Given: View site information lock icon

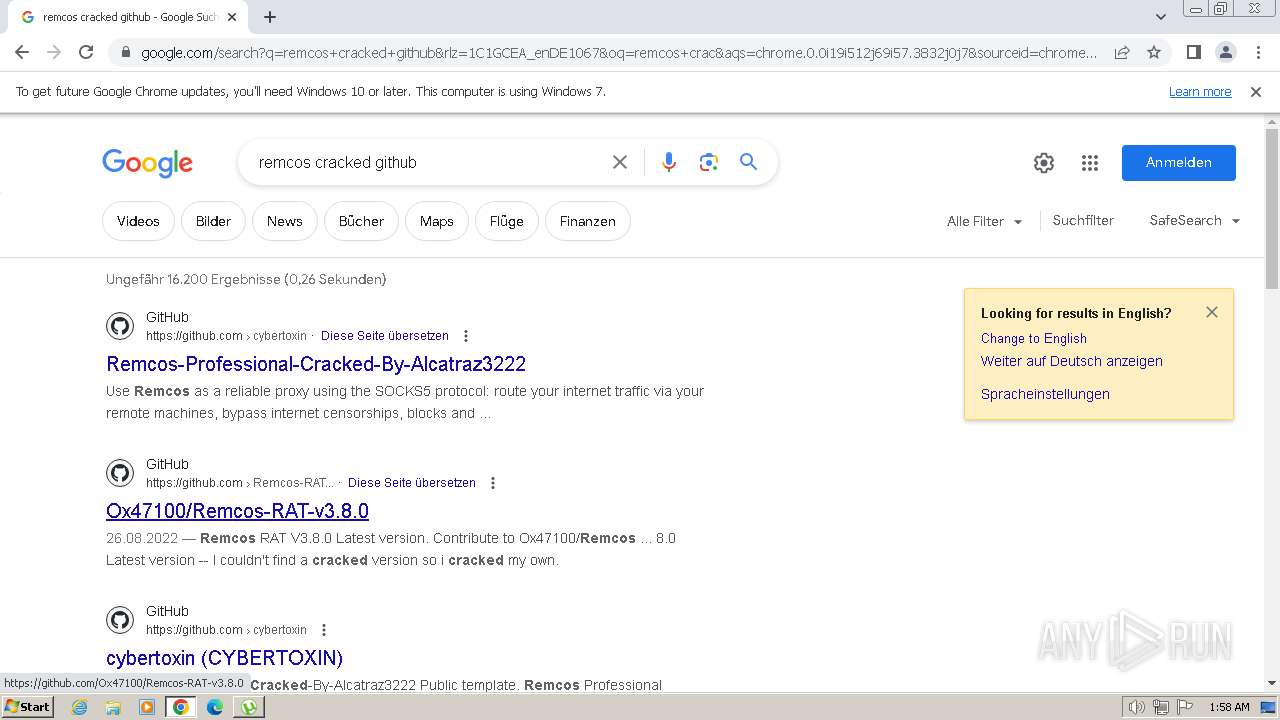Looking at the screenshot, I should tap(125, 52).
